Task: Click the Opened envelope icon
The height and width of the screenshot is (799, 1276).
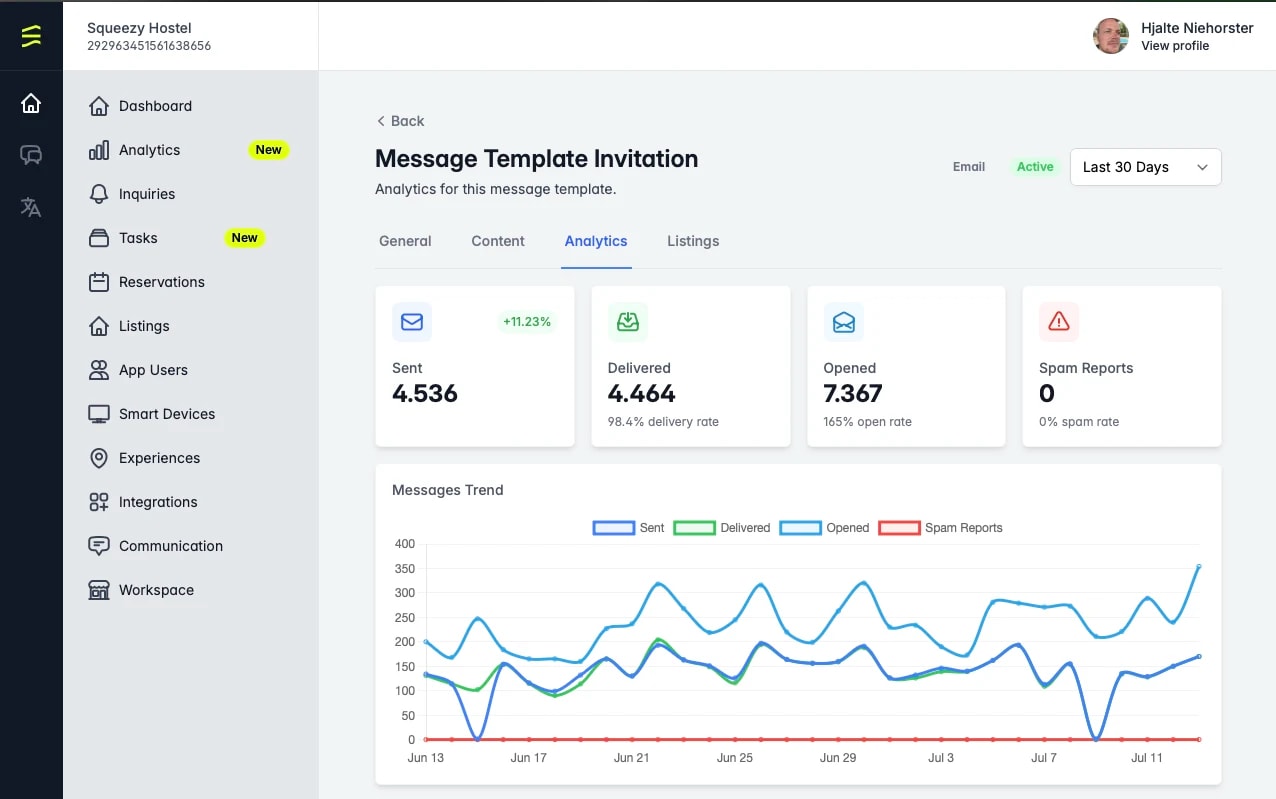Action: [844, 322]
